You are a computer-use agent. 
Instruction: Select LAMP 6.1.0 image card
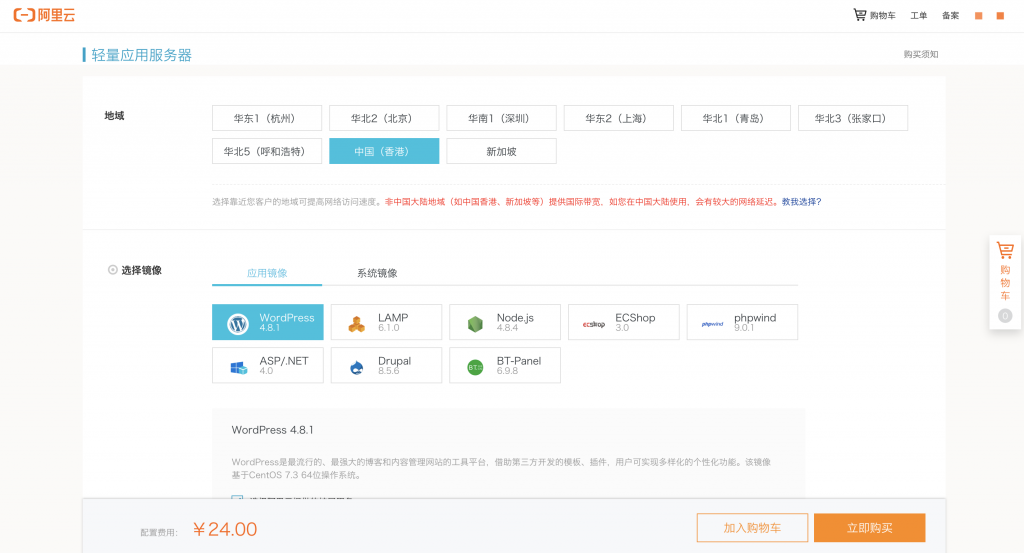(x=386, y=322)
